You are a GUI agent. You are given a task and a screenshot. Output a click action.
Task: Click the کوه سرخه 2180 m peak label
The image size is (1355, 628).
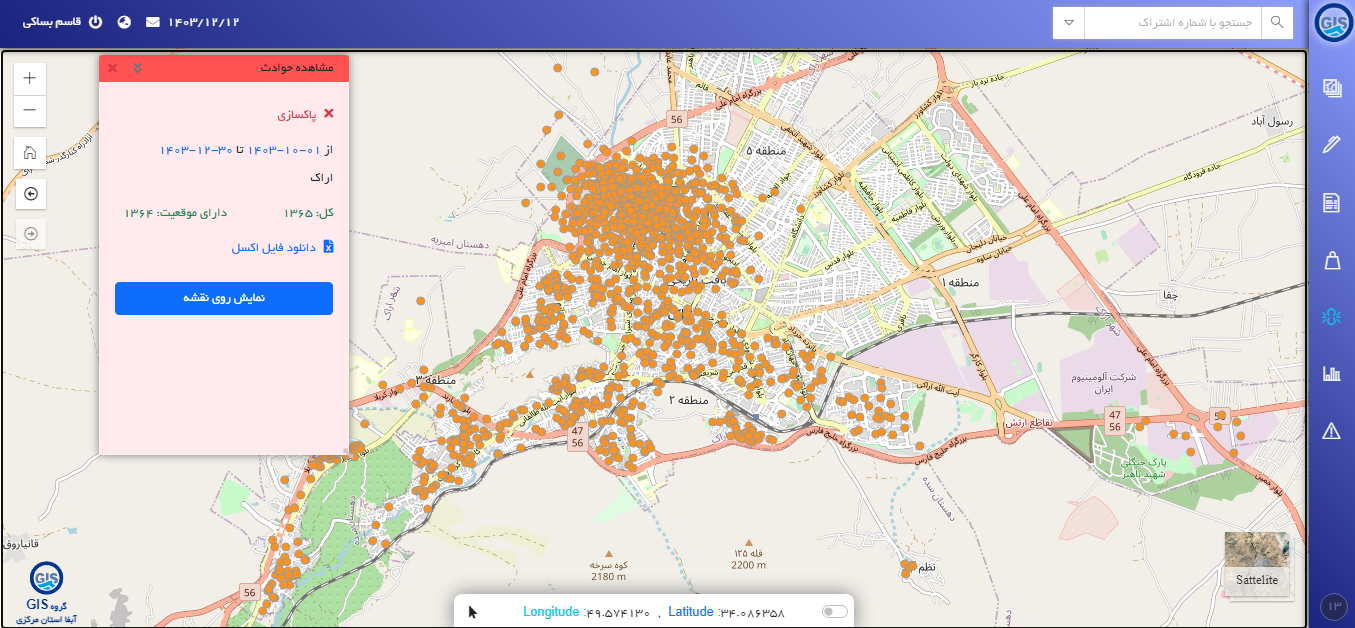click(x=609, y=570)
